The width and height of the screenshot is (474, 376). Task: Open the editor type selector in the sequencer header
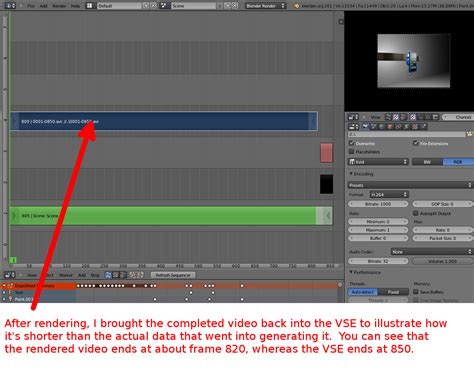coord(9,275)
